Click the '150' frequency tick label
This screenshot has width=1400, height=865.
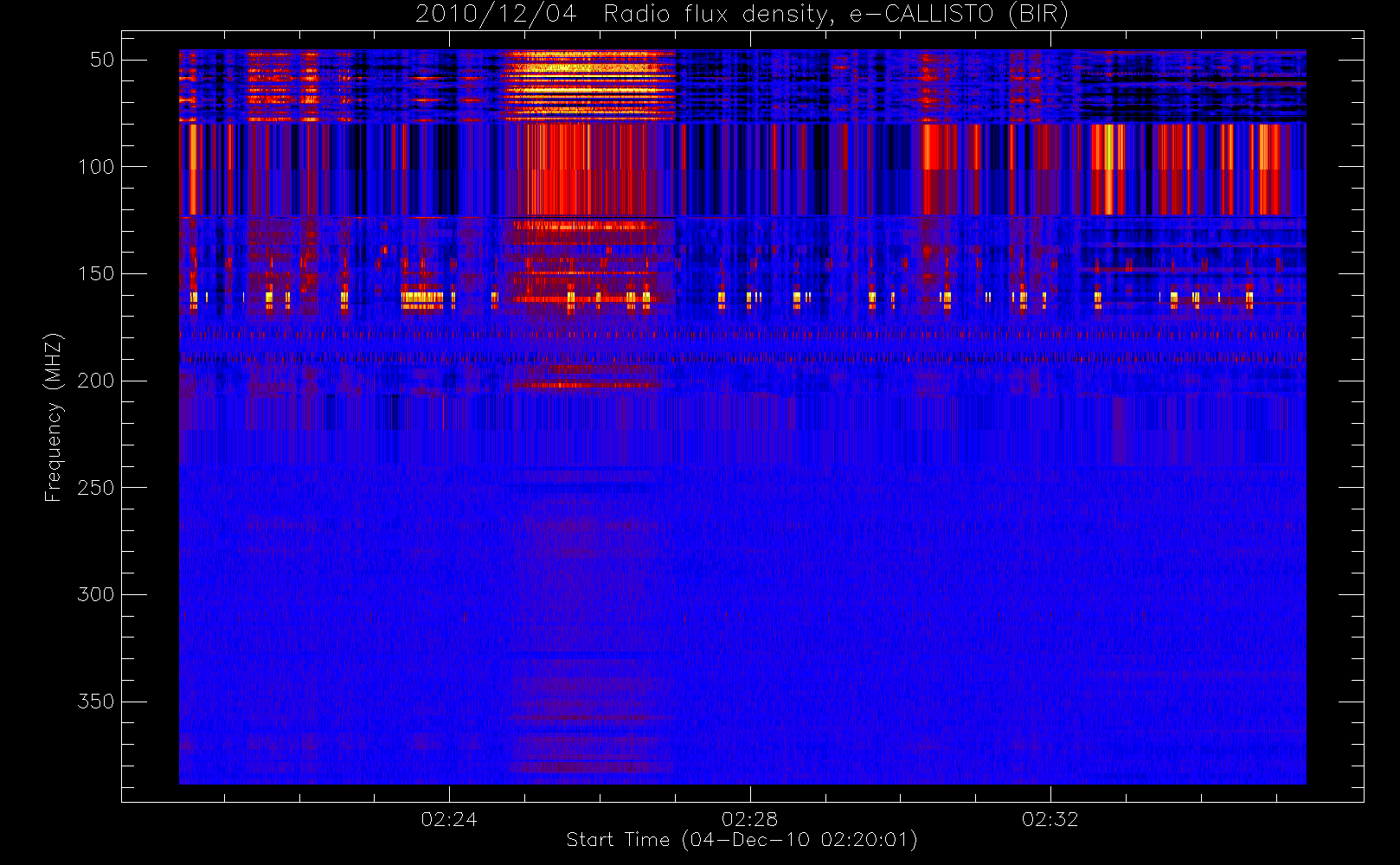(x=96, y=274)
